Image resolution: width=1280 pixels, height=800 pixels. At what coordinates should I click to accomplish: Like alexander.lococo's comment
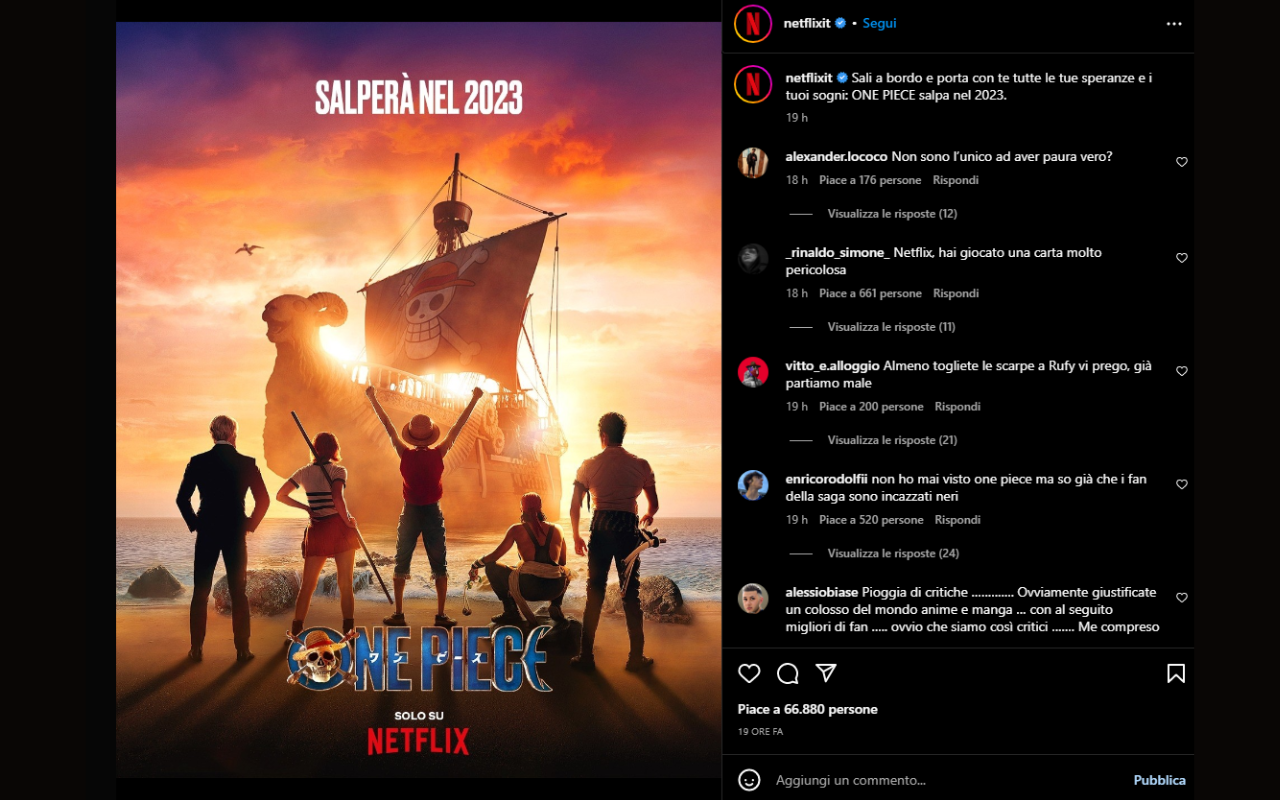[x=1182, y=162]
